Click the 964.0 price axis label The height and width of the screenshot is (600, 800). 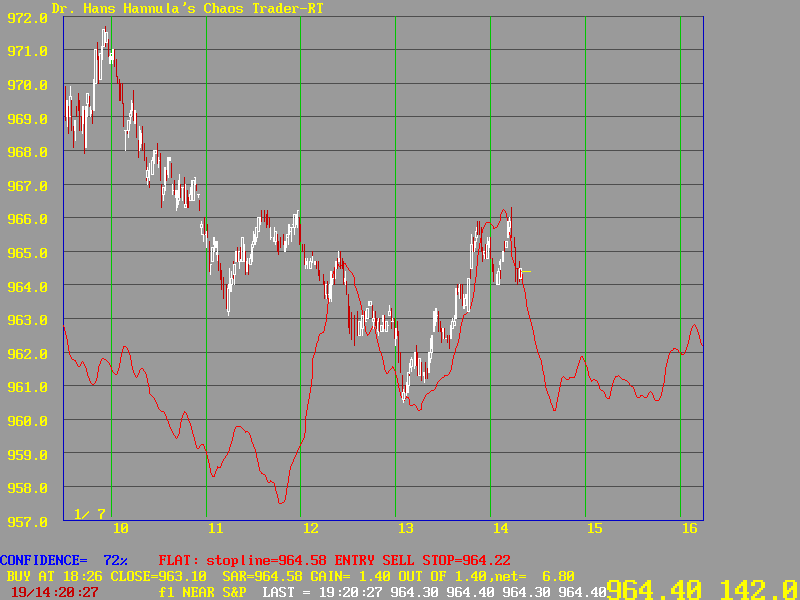[x=27, y=287]
